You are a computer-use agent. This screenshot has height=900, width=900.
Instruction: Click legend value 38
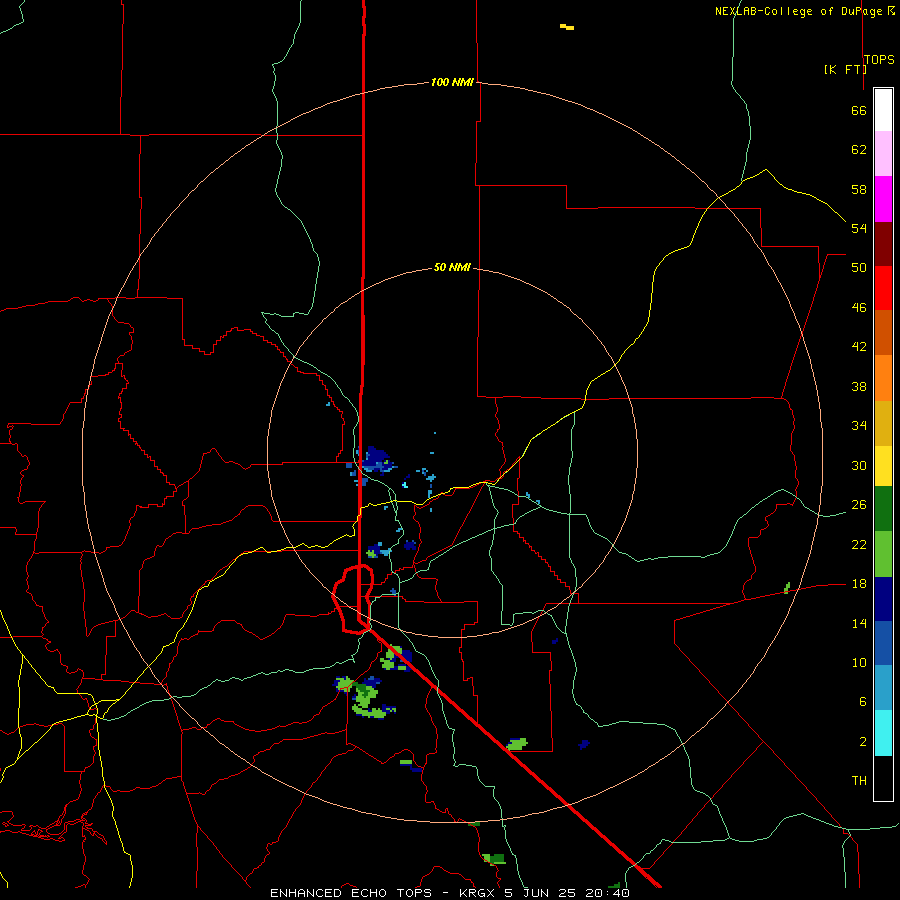(x=859, y=387)
